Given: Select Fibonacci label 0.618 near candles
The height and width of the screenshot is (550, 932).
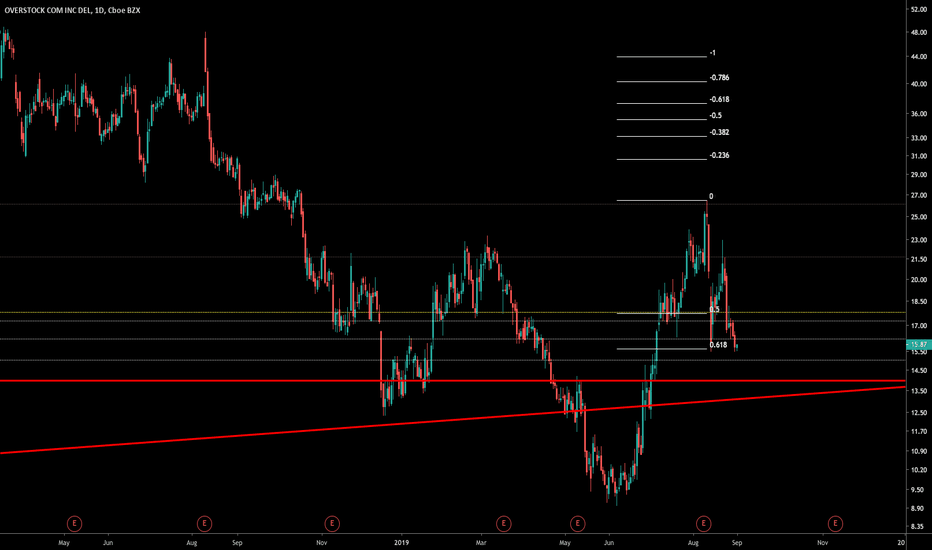Looking at the screenshot, I should click(718, 345).
